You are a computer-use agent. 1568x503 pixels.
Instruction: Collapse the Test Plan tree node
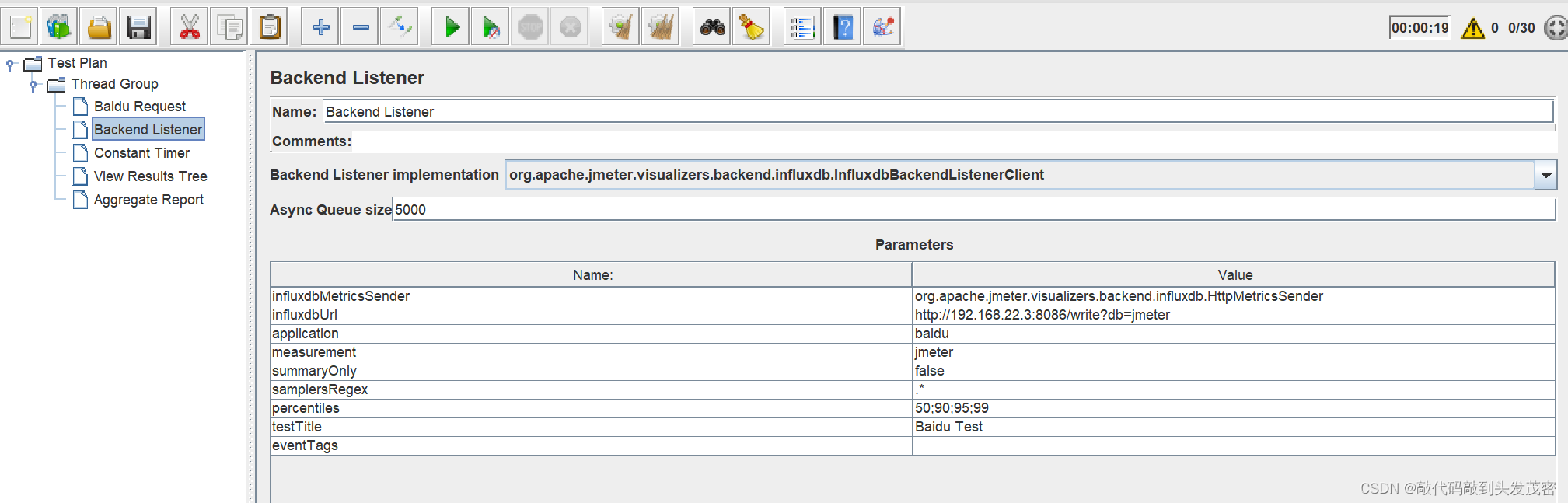tap(10, 65)
